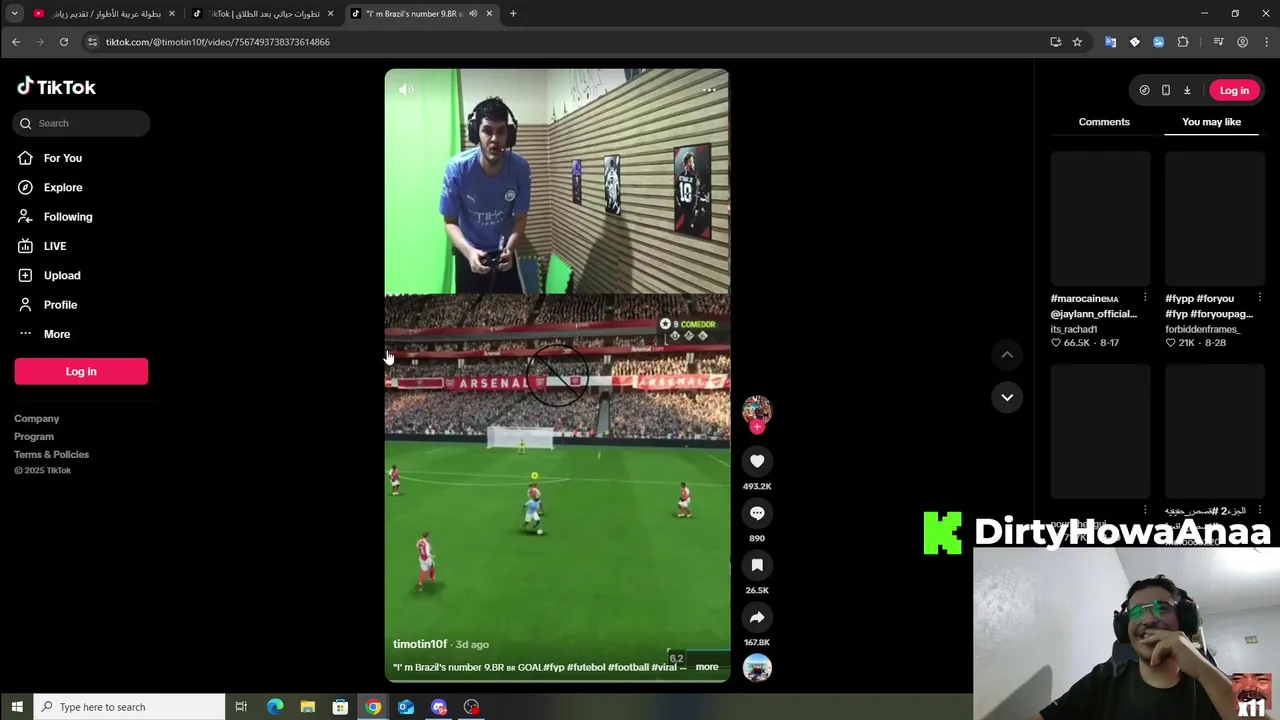Open File Explorer from the taskbar
This screenshot has height=720, width=1280.
(307, 707)
